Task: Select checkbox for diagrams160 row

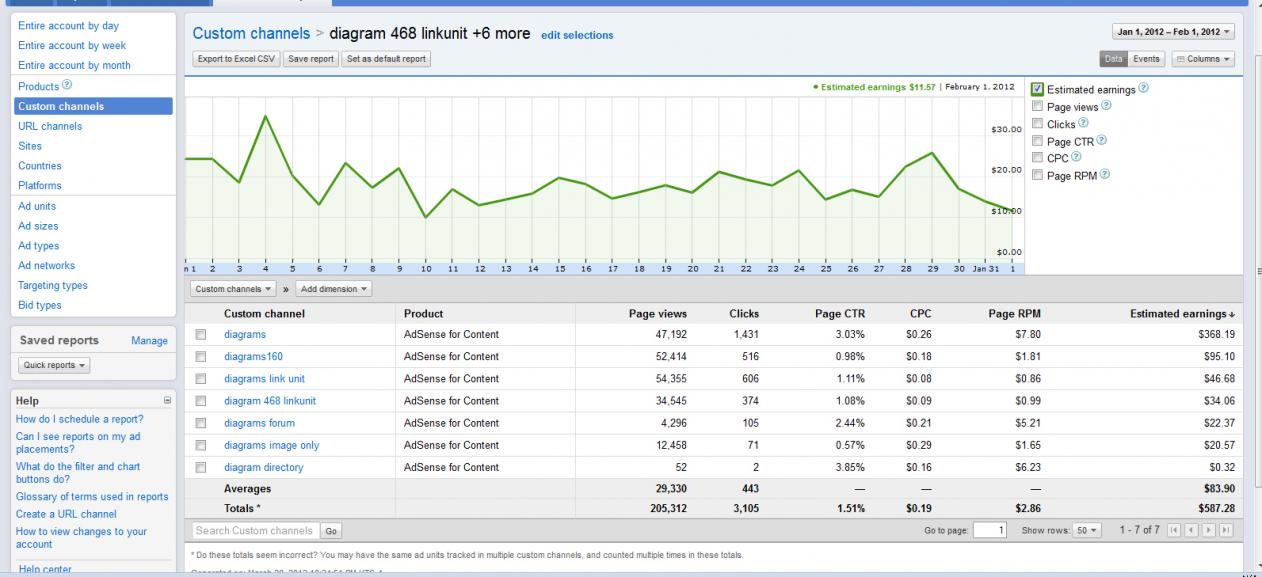Action: click(202, 357)
